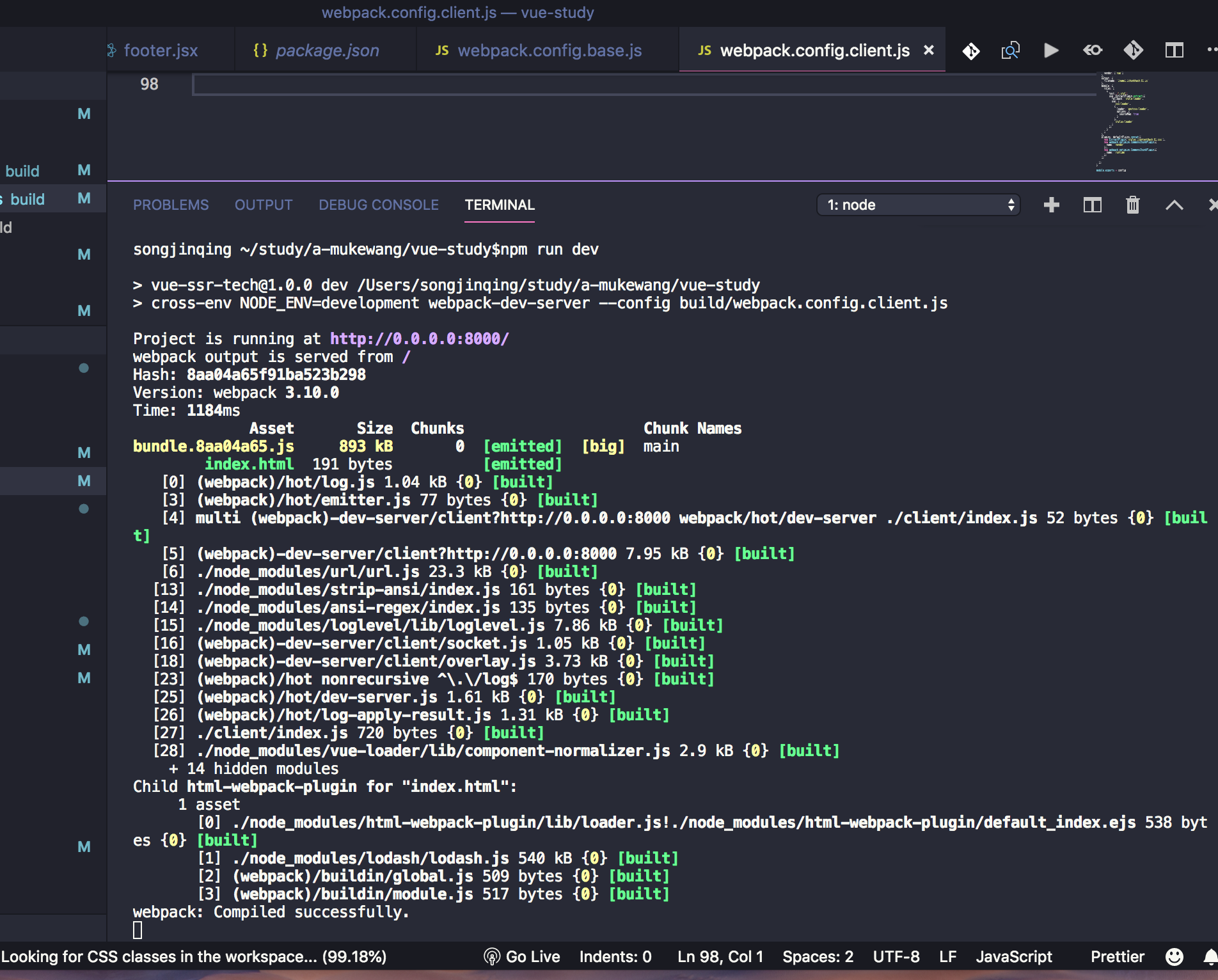Click the smiley feedback icon
Viewport: 1218px width, 980px height.
coord(1174,957)
